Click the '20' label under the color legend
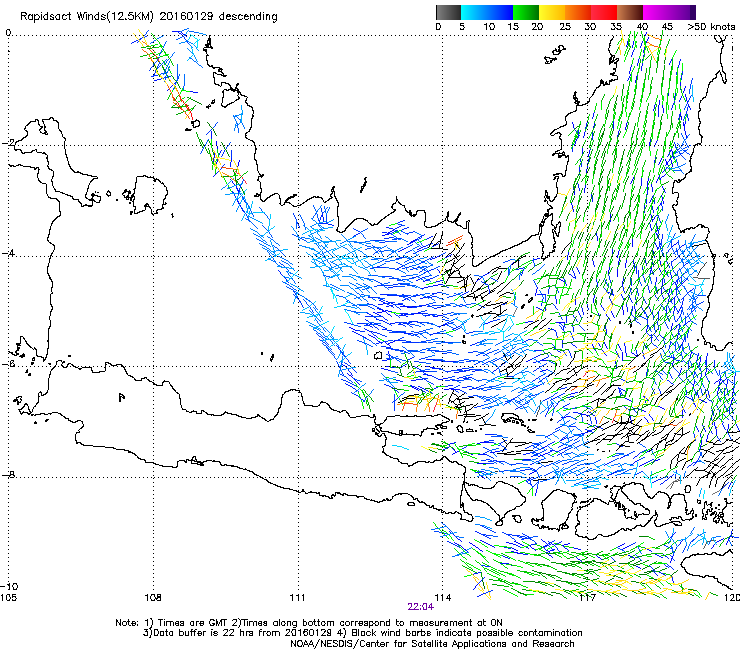The height and width of the screenshot is (650, 740). (x=537, y=27)
